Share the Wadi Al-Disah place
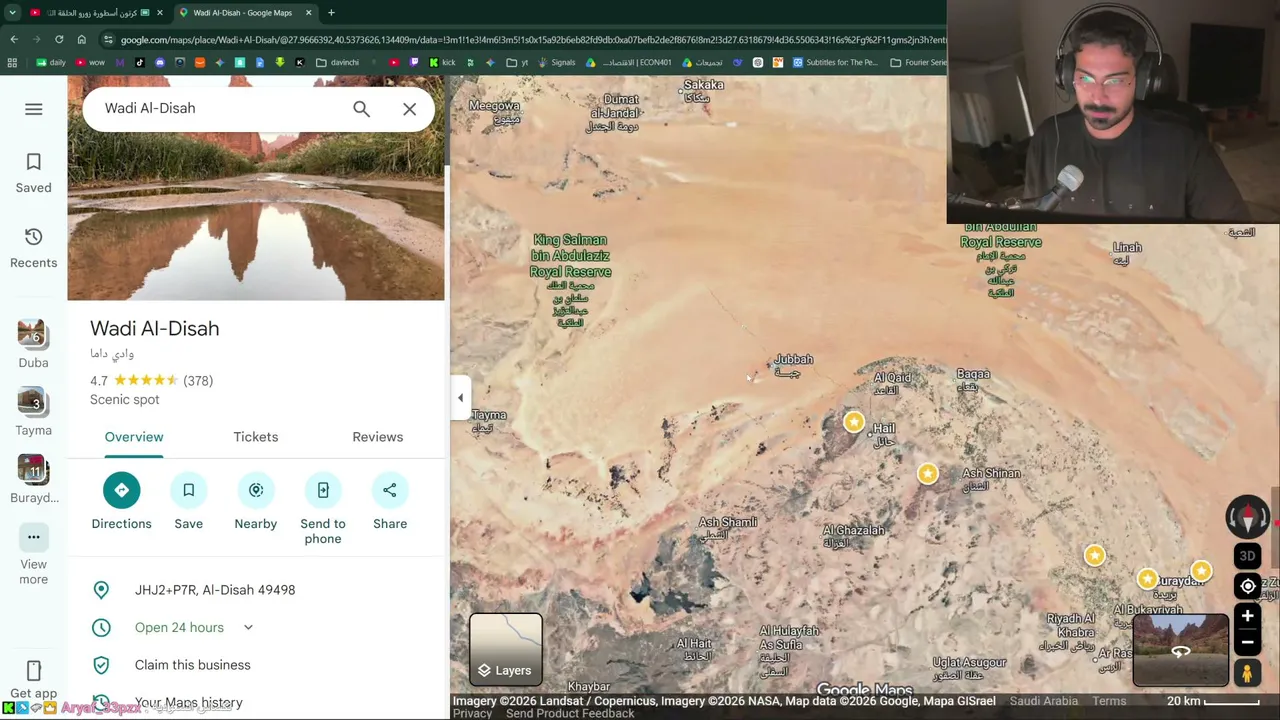 pos(390,502)
